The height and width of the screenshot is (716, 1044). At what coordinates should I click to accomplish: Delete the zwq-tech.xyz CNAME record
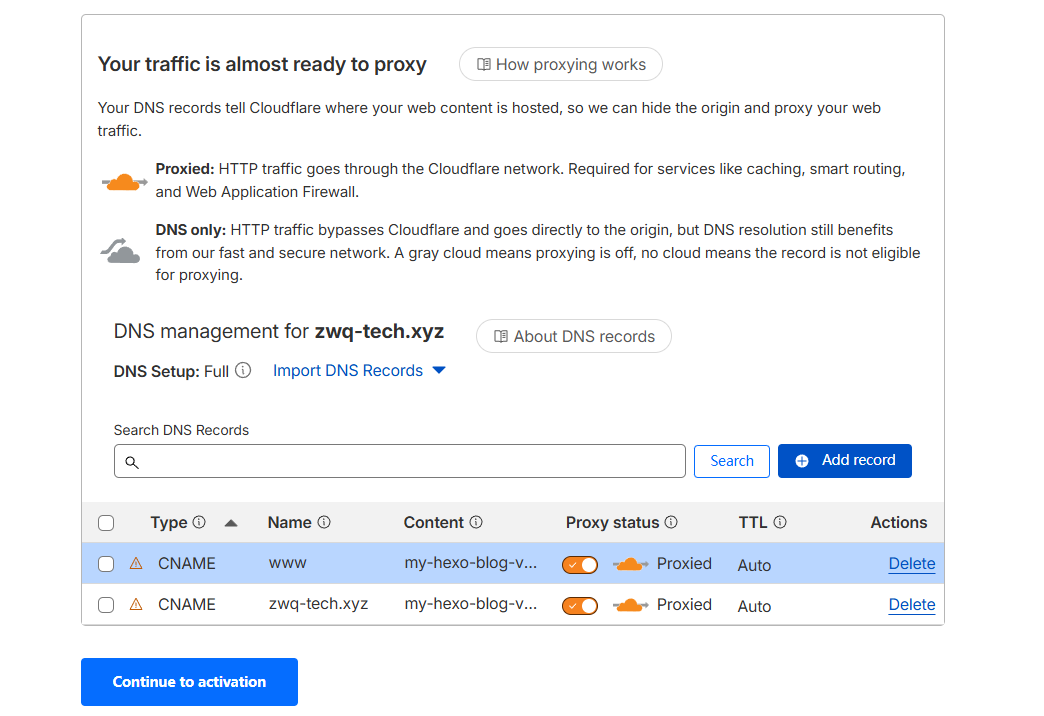(912, 605)
